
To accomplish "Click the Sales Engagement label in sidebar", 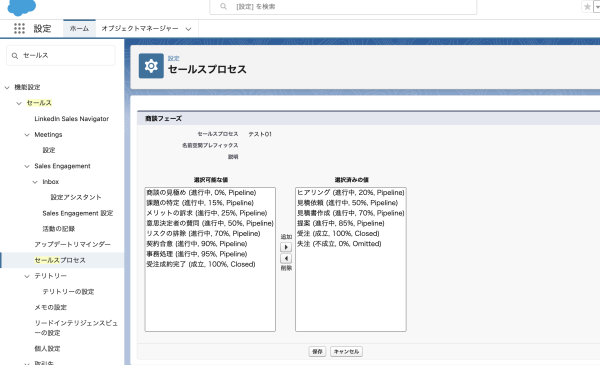I will [62, 166].
